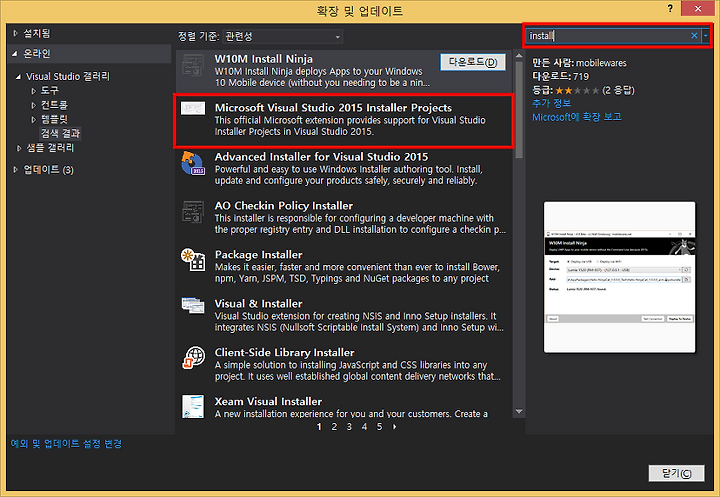720x497 pixels.
Task: Collapse the Visual Studio 갤러리 node
Action: (18, 77)
